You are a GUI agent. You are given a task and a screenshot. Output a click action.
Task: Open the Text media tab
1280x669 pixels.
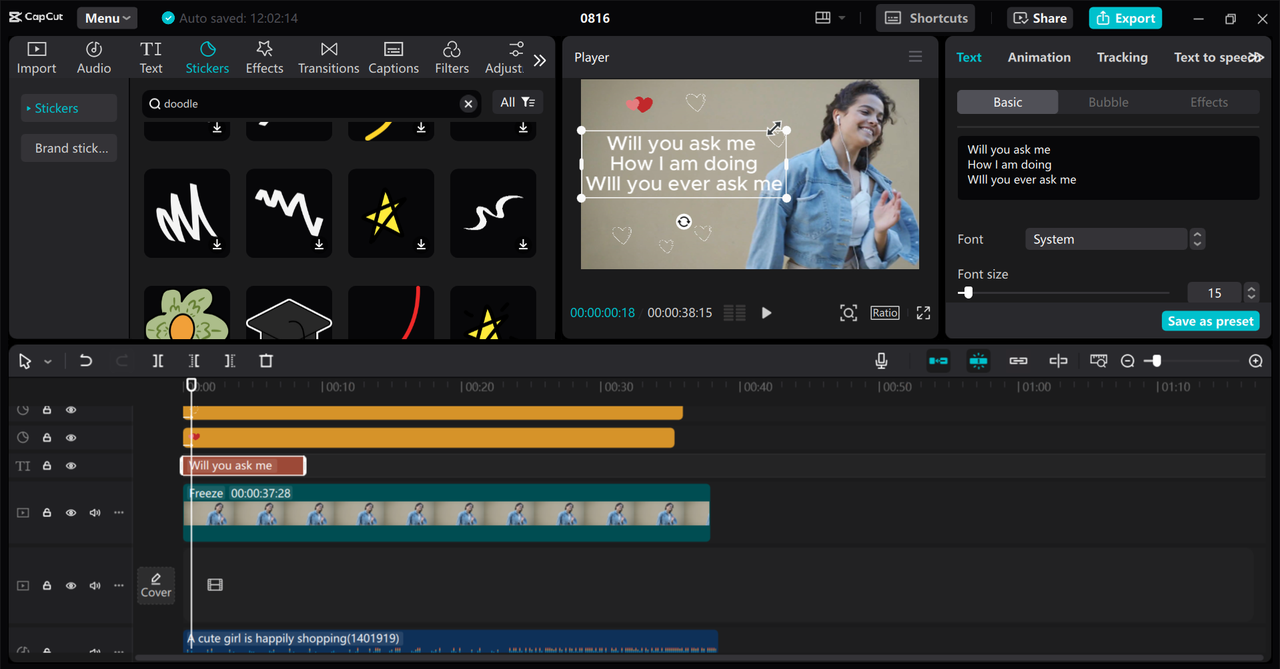(151, 58)
